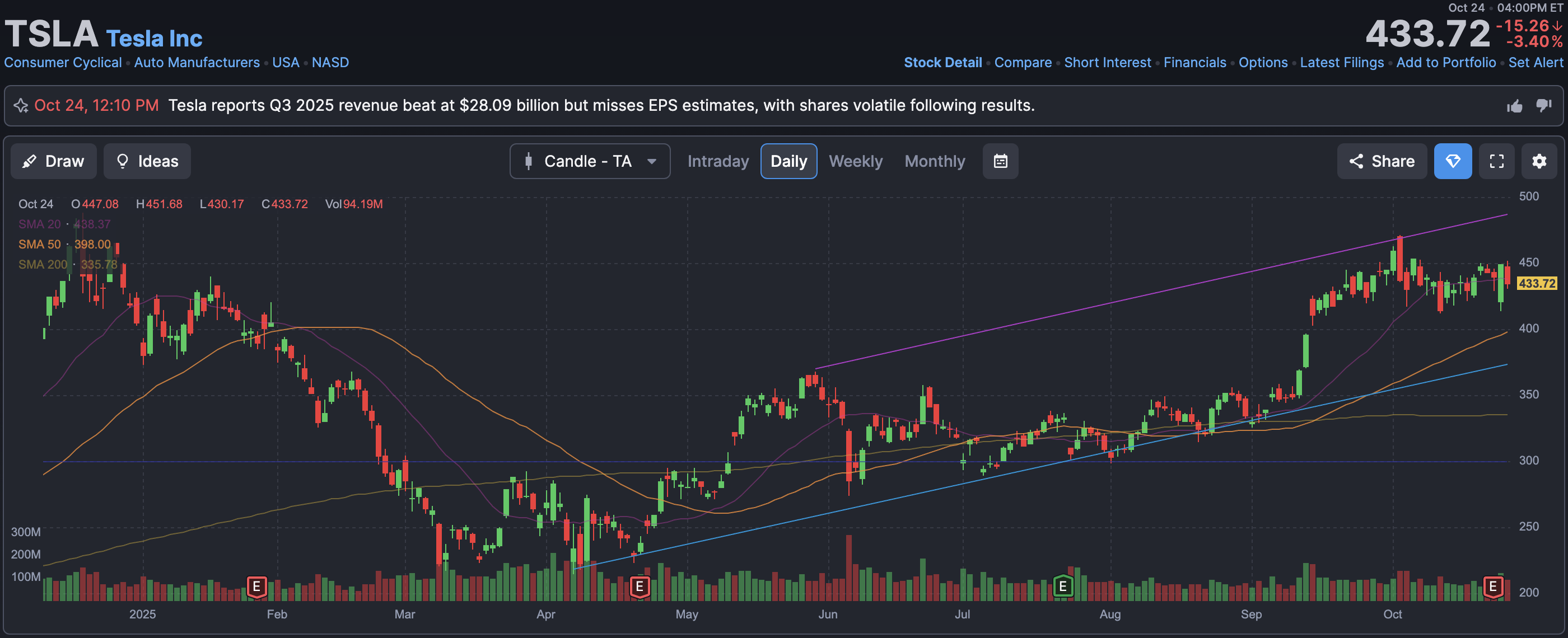Click the thumbs up icon on news
The image size is (1568, 638).
click(x=1514, y=106)
